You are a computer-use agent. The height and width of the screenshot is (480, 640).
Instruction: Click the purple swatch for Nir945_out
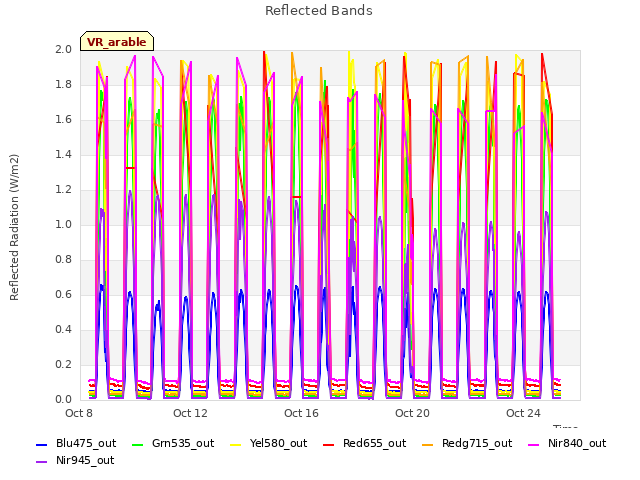[x=42, y=462]
